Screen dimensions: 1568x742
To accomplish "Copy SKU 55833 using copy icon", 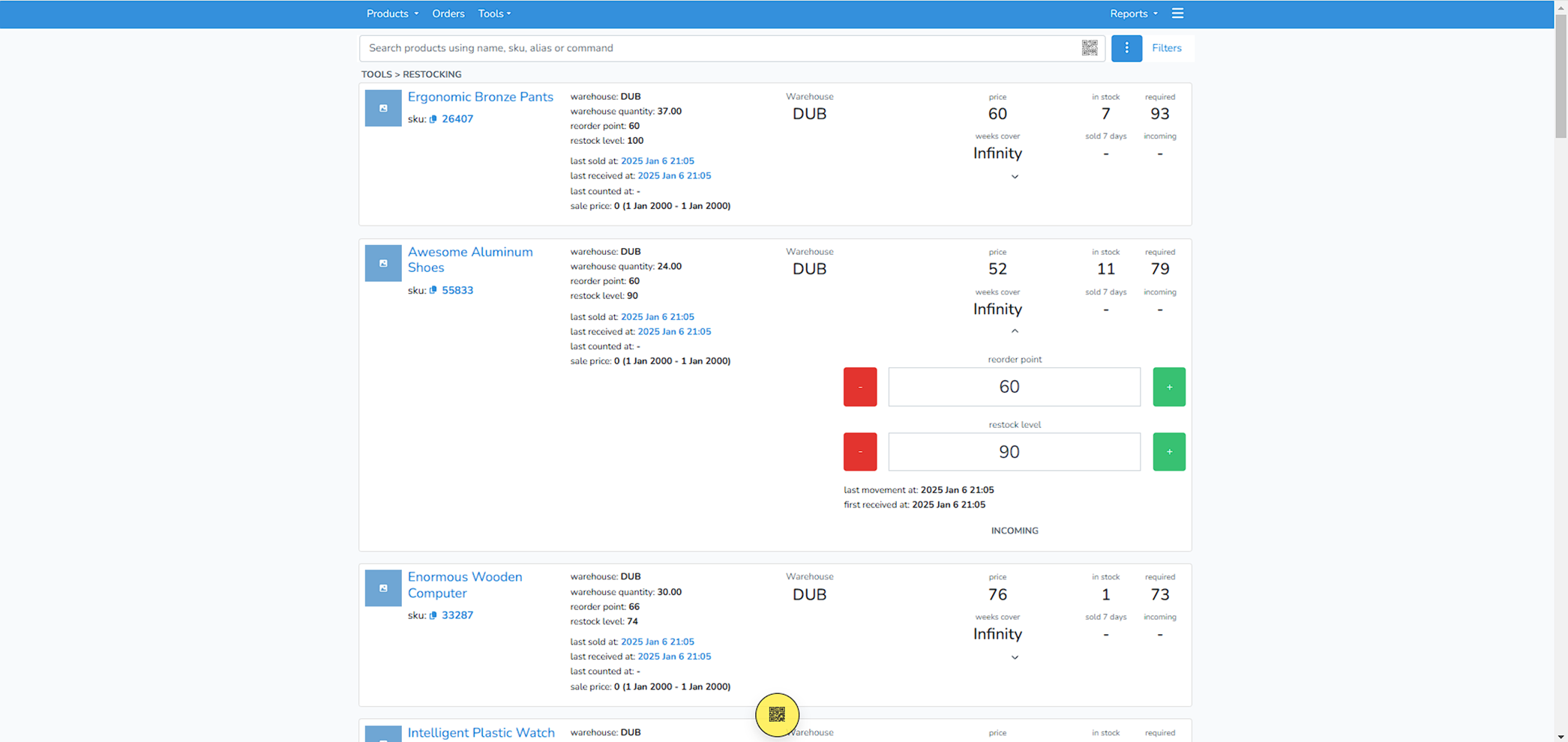I will [x=433, y=291].
